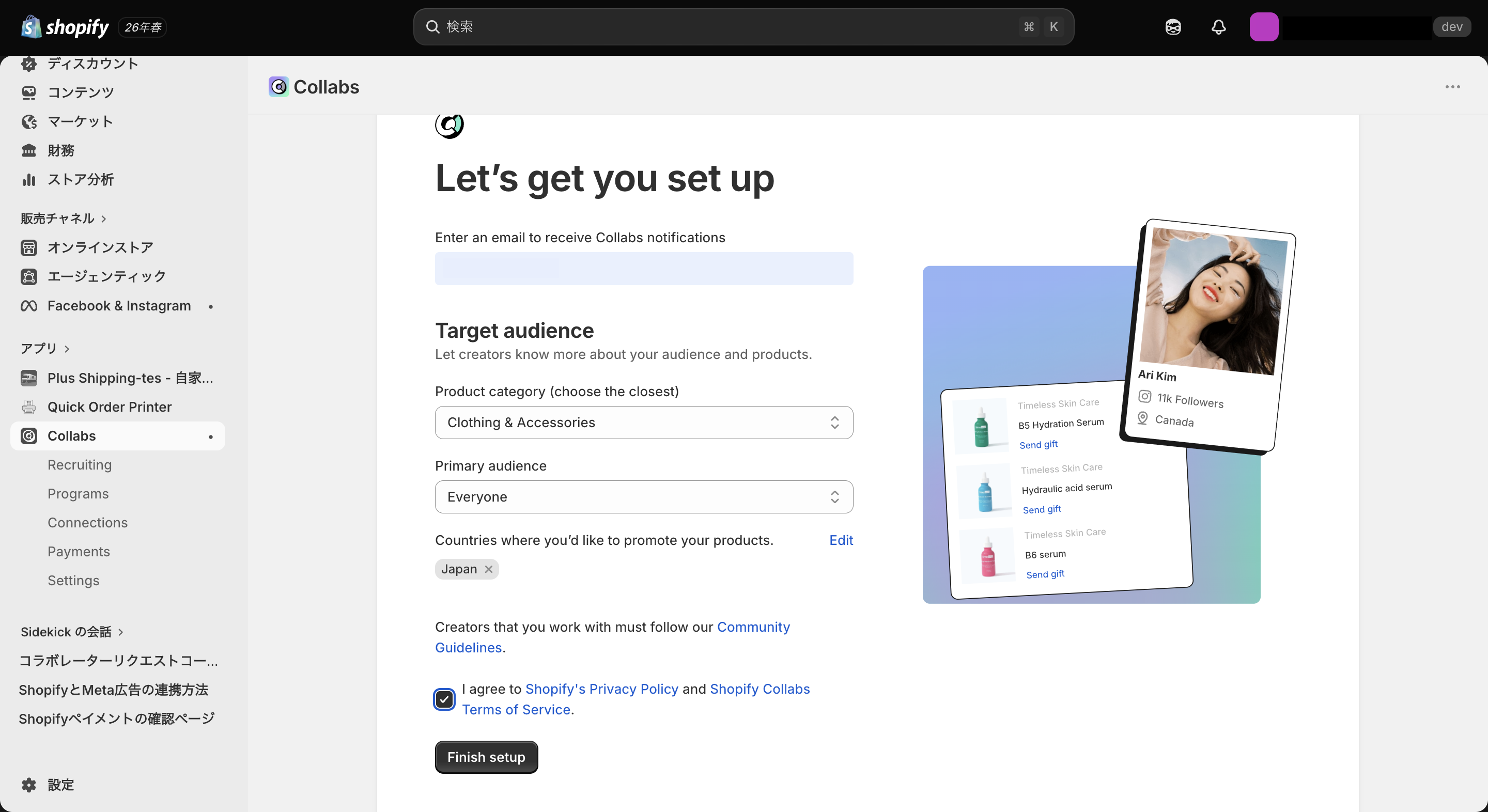Click the search magnifier icon
Image resolution: width=1488 pixels, height=812 pixels.
coord(432,26)
